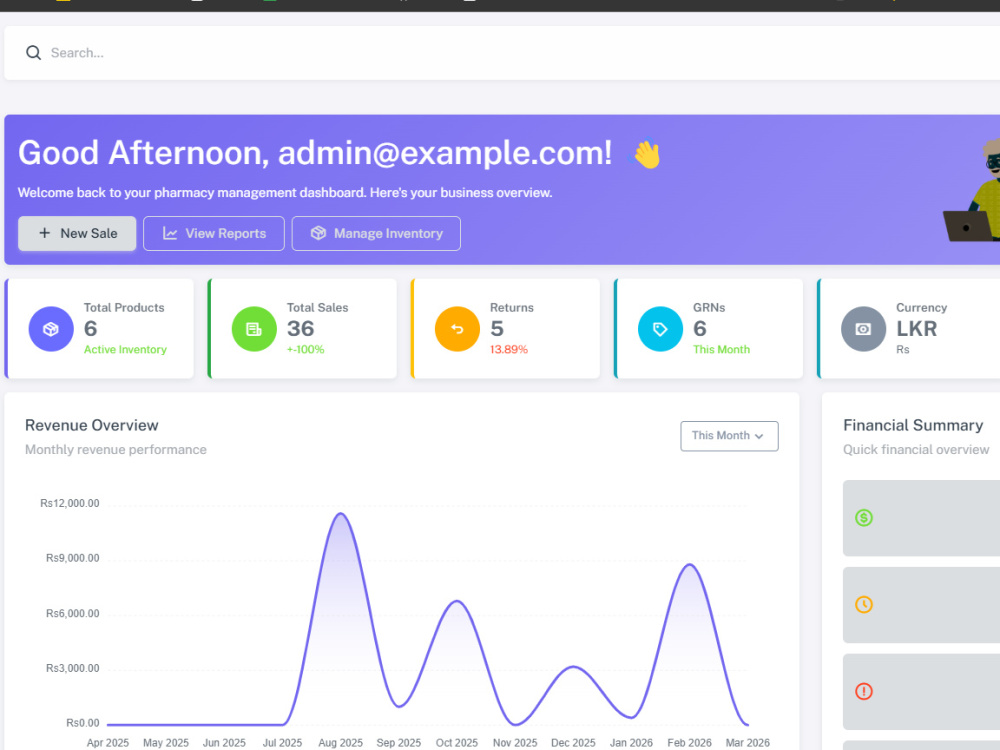Click the "LKR" currency value
Image resolution: width=1000 pixels, height=750 pixels.
916,329
